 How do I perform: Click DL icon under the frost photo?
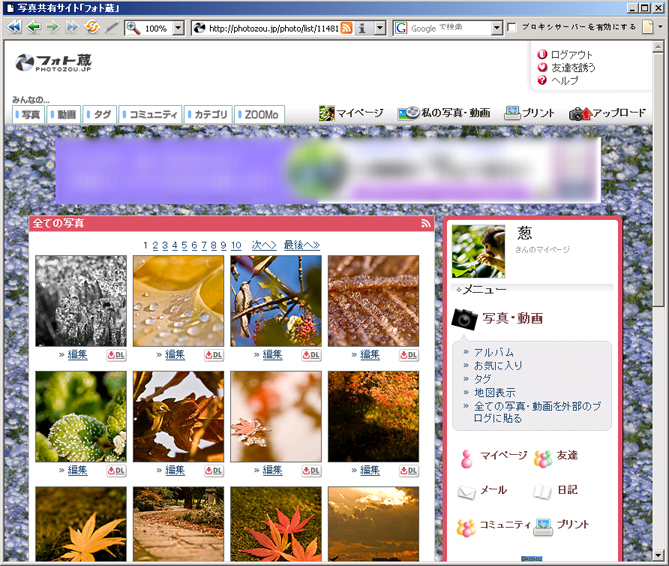click(x=116, y=355)
